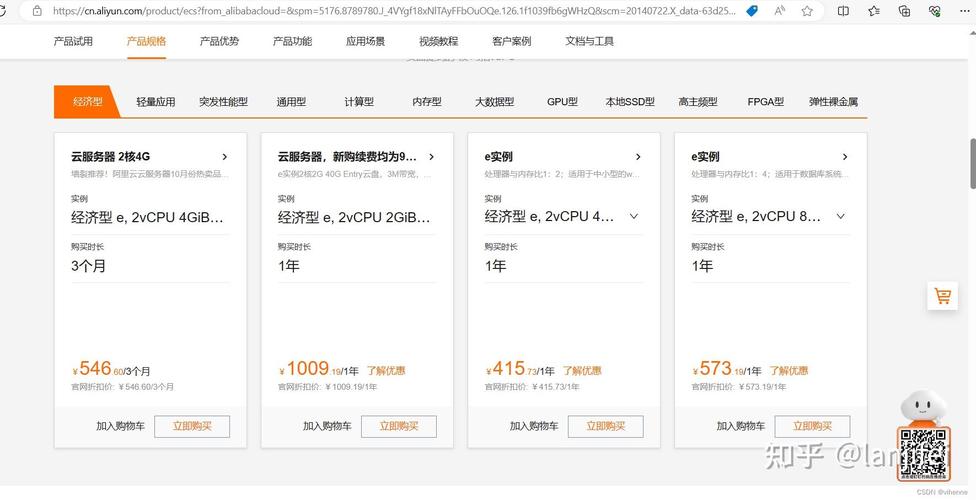Open 产品功能 navigation item
This screenshot has height=500, width=976.
point(293,41)
